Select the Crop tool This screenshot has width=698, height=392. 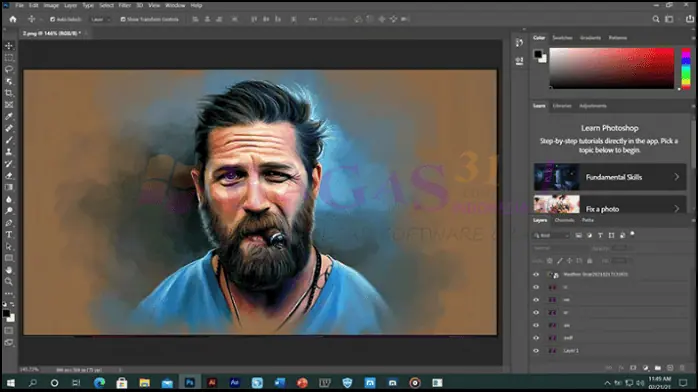9,93
